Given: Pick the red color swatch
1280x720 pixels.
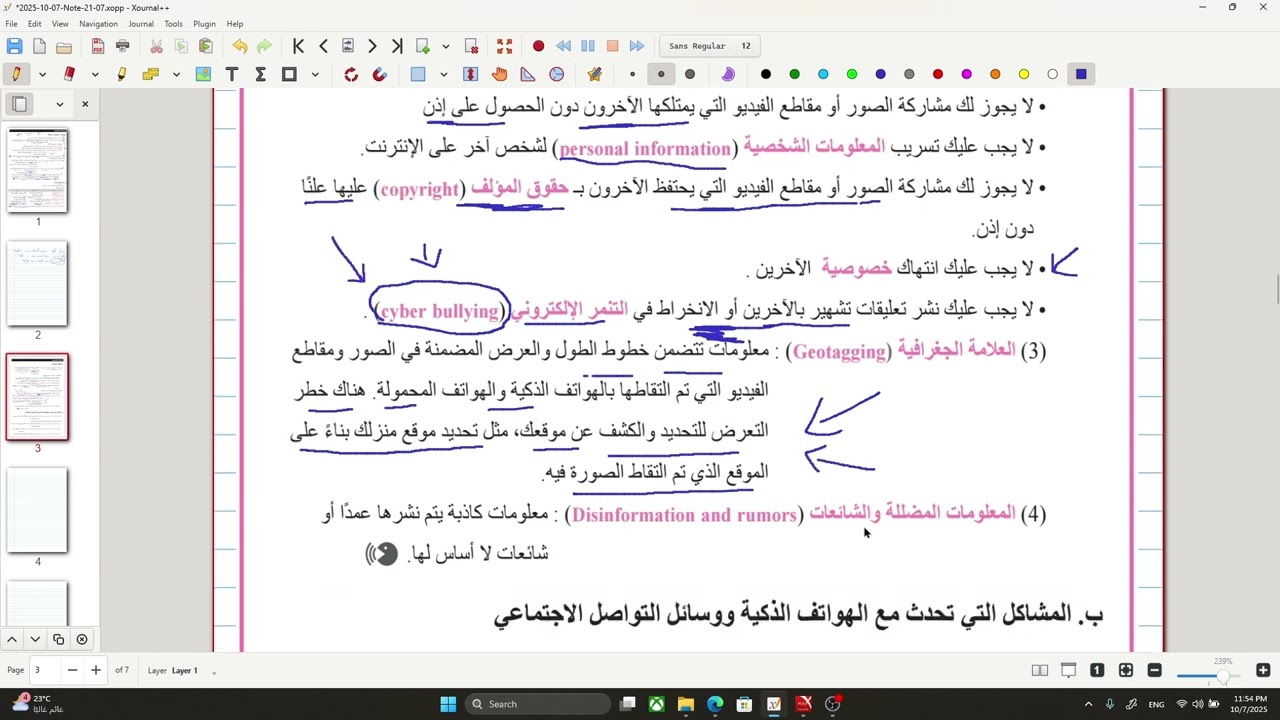Looking at the screenshot, I should [938, 74].
